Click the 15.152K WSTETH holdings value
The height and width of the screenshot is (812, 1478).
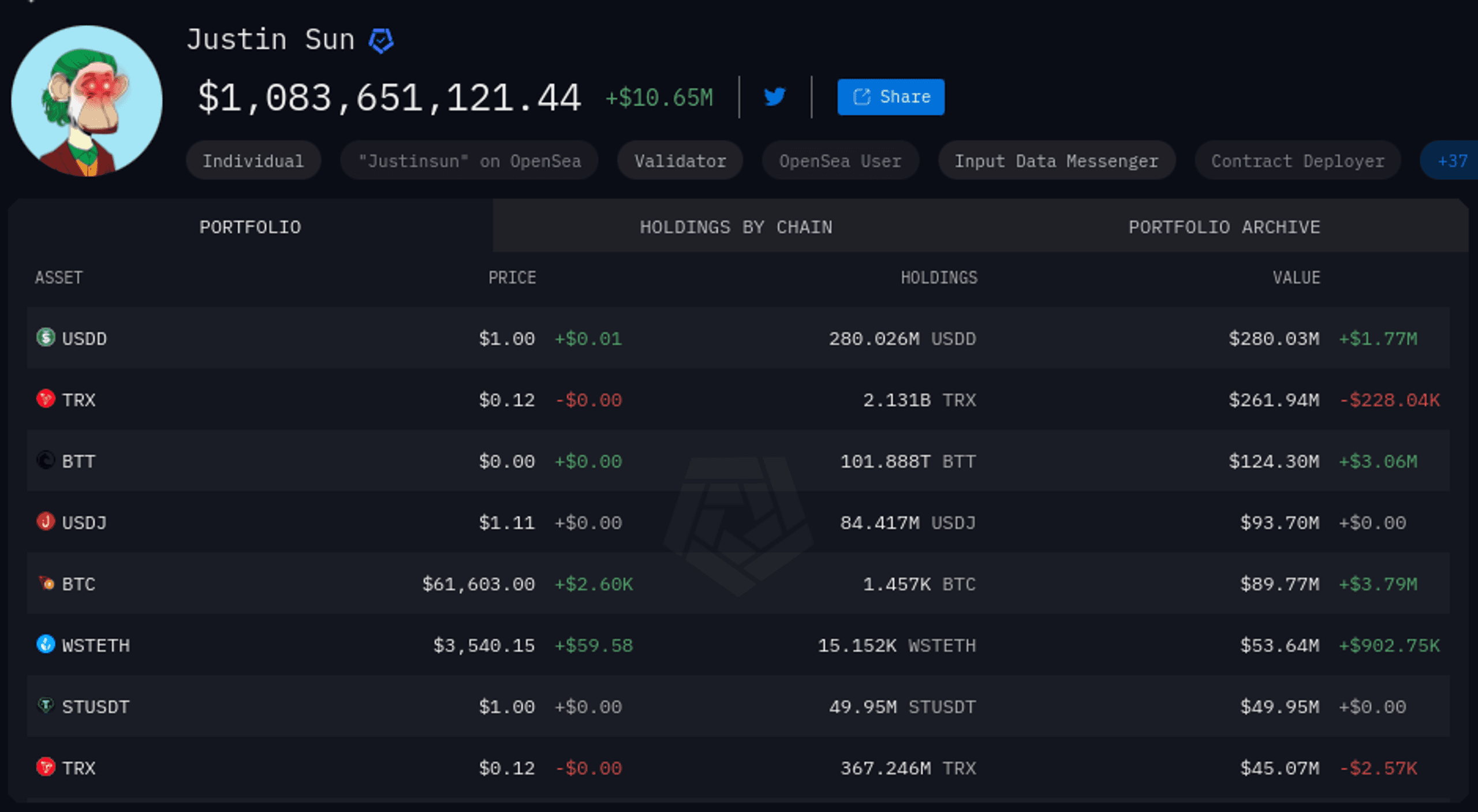[897, 645]
